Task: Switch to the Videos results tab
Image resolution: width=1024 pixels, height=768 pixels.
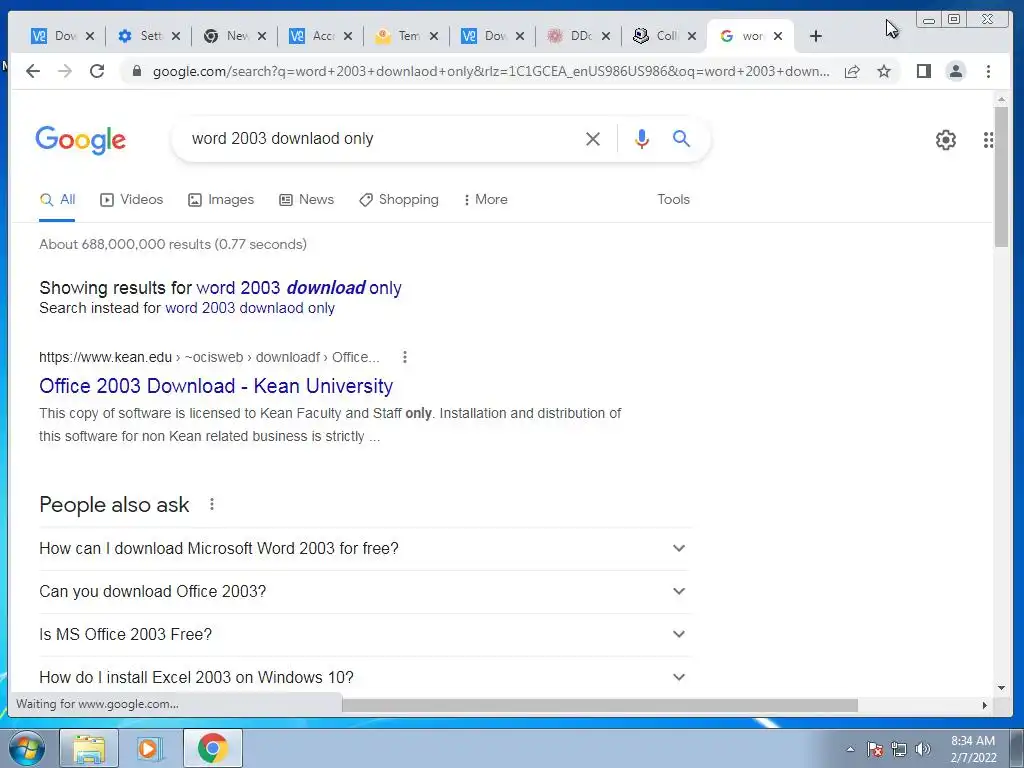Action: tap(131, 200)
